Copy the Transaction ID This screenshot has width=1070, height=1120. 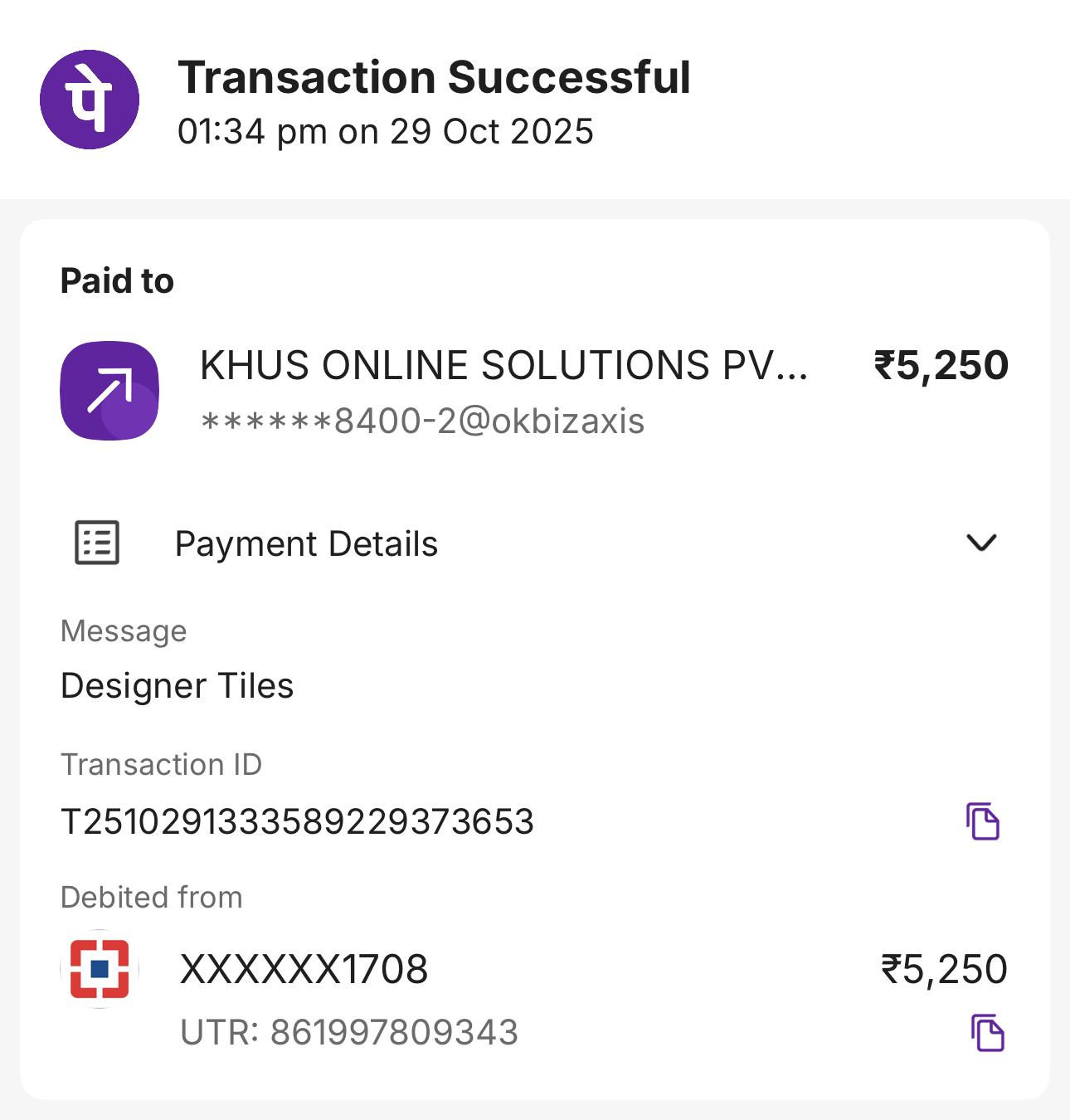(x=983, y=821)
